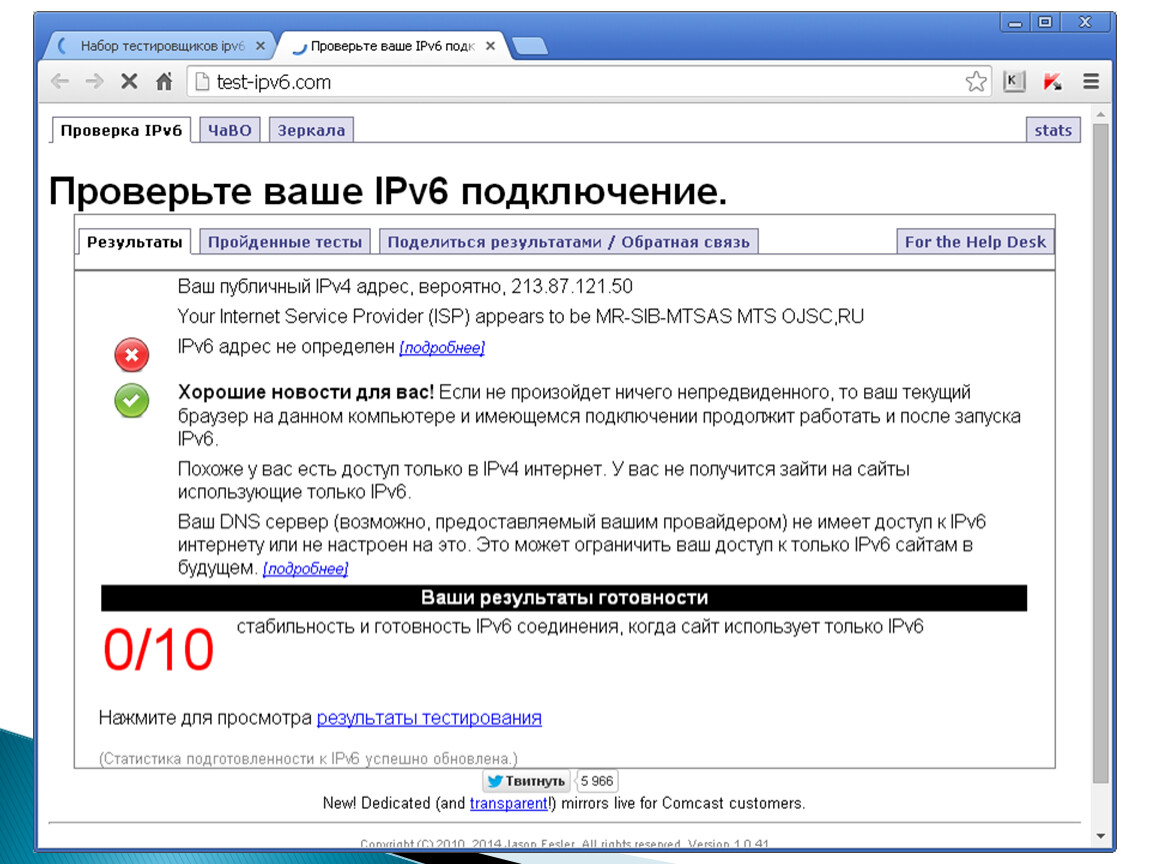Stop page loading with X button
The image size is (1150, 864).
(x=129, y=82)
